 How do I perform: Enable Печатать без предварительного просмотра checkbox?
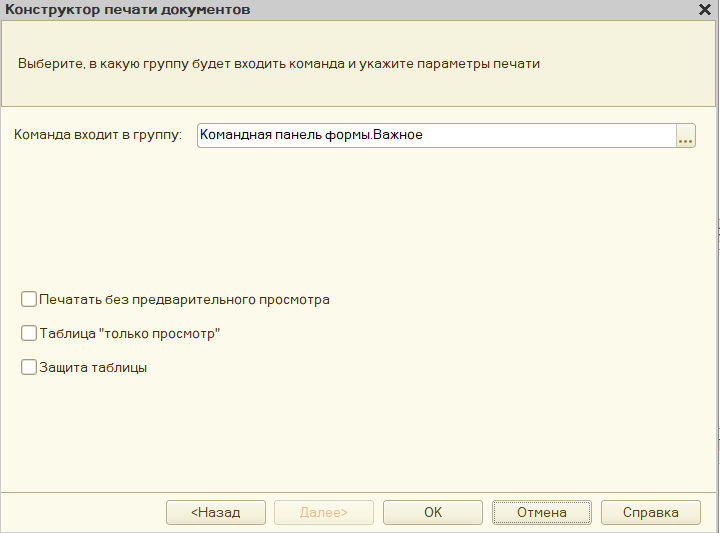tap(29, 299)
